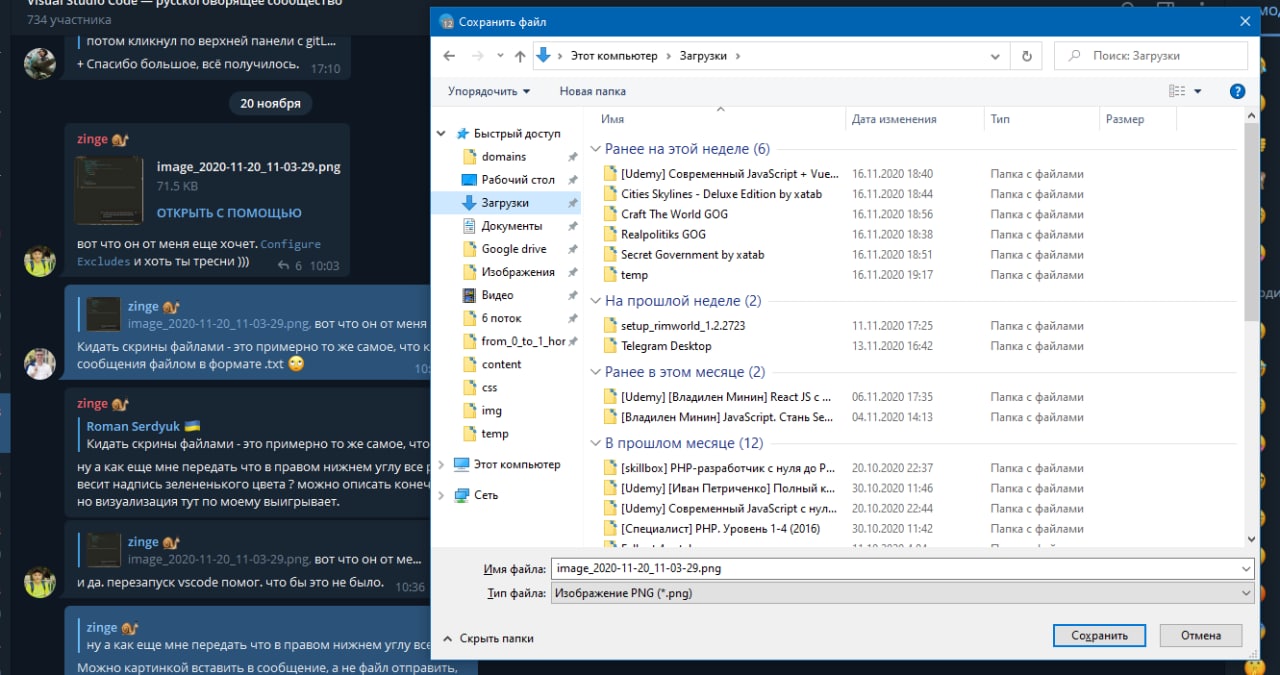This screenshot has height=675, width=1280.
Task: Select Видео in the navigation pane
Action: click(x=497, y=294)
